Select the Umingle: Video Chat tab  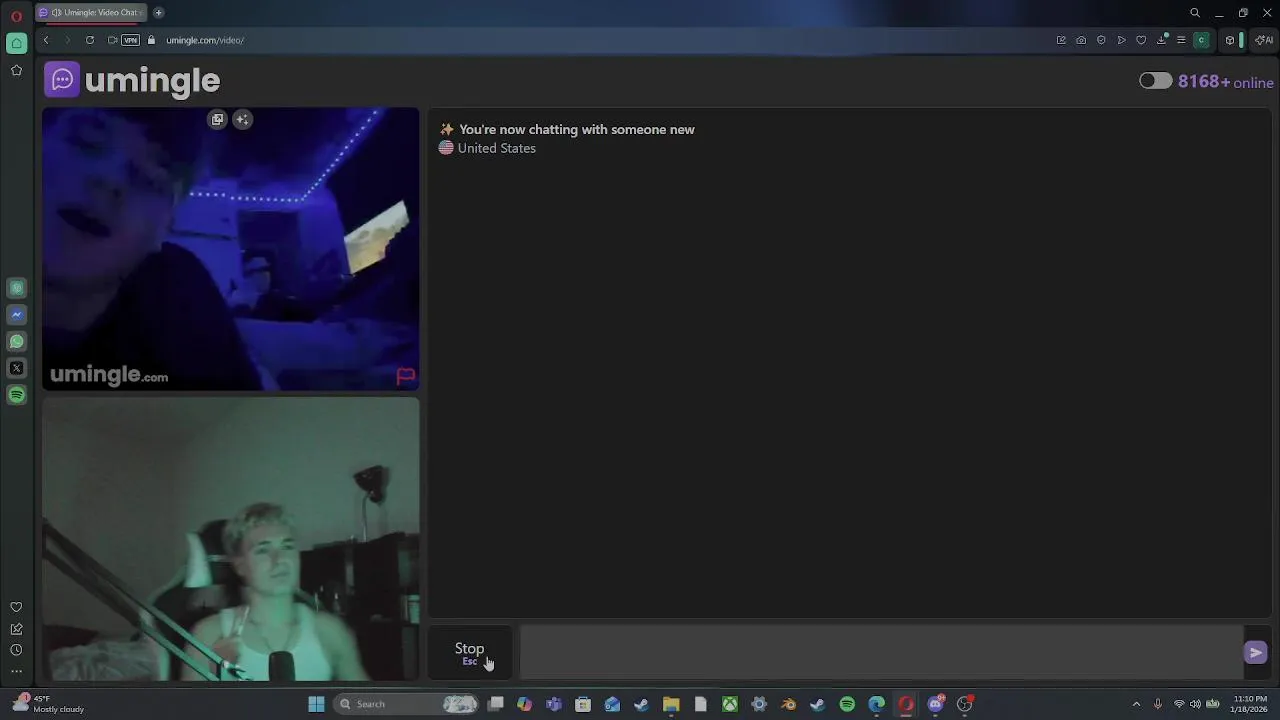point(90,12)
